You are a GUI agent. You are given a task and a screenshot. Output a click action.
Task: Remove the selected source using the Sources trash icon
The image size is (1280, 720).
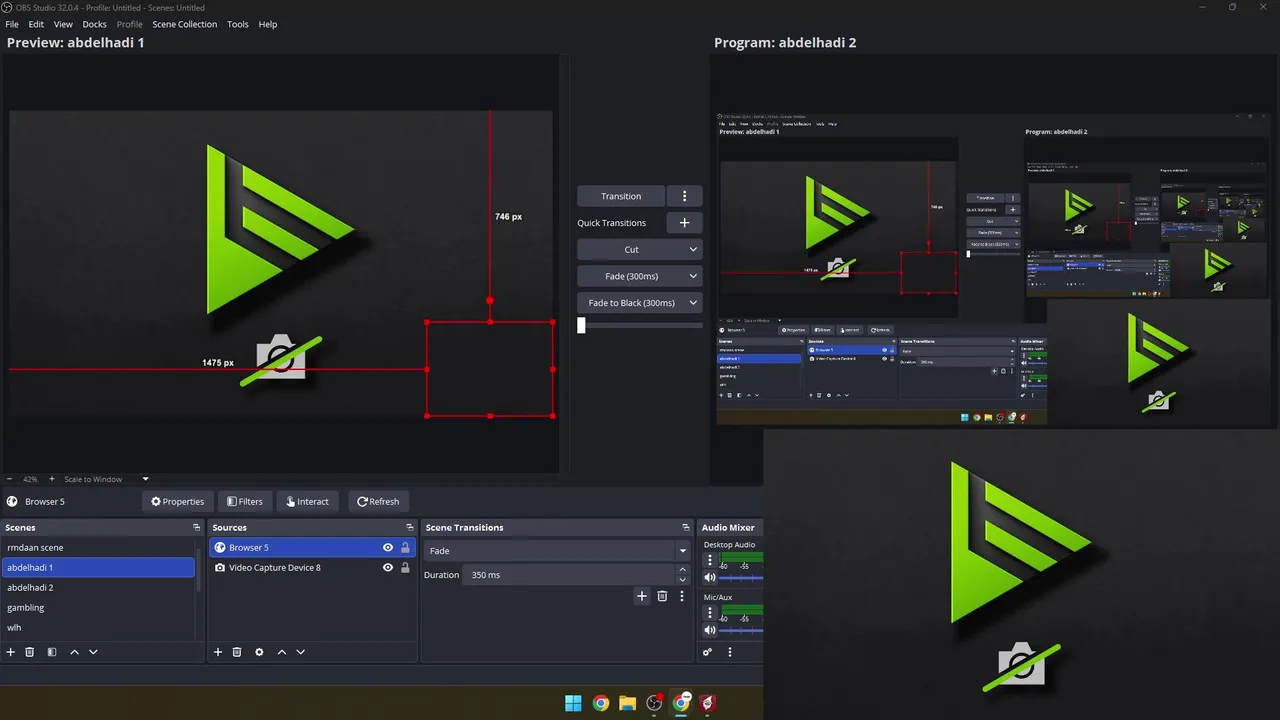click(237, 652)
